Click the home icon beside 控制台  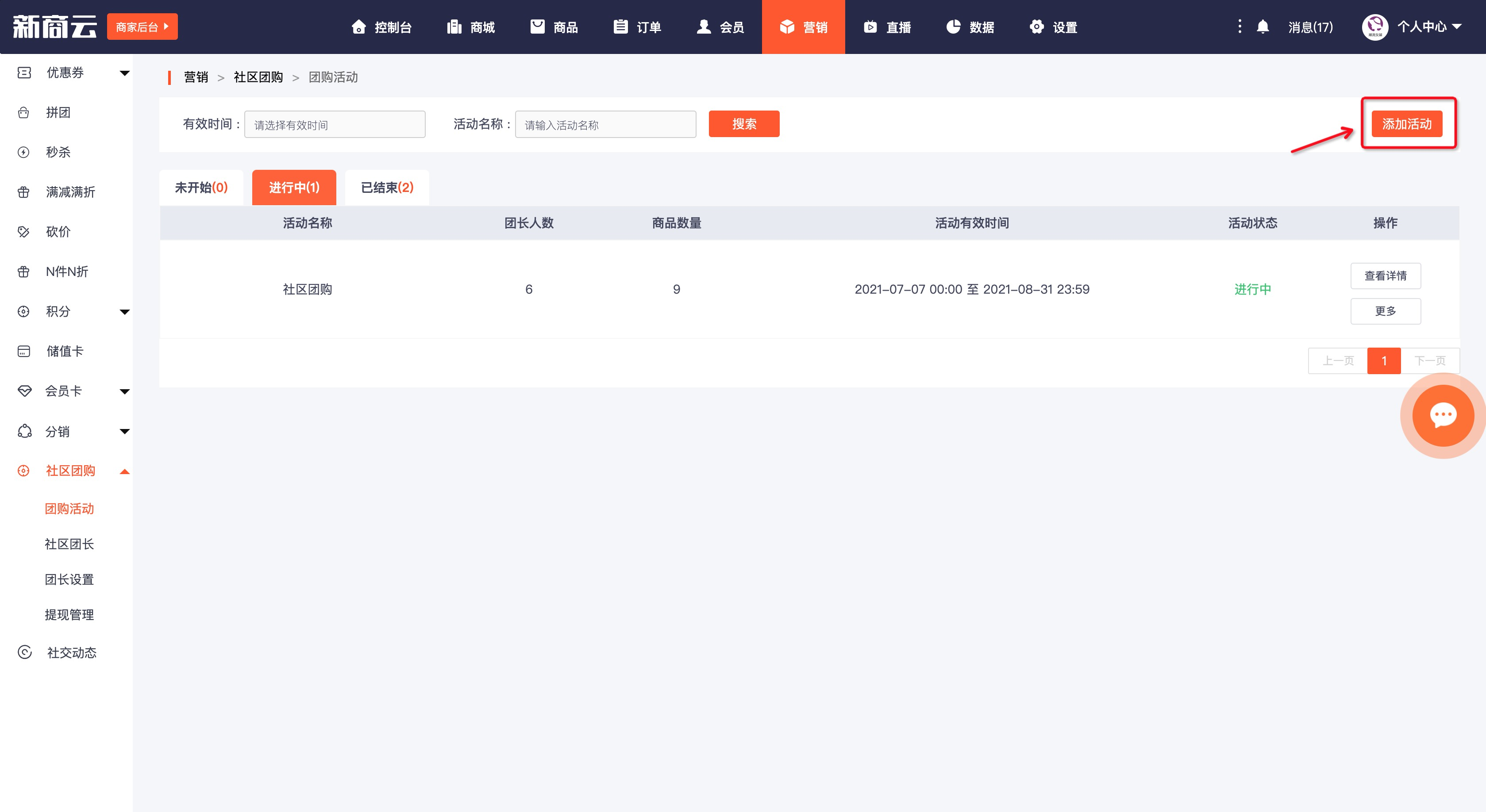click(359, 27)
